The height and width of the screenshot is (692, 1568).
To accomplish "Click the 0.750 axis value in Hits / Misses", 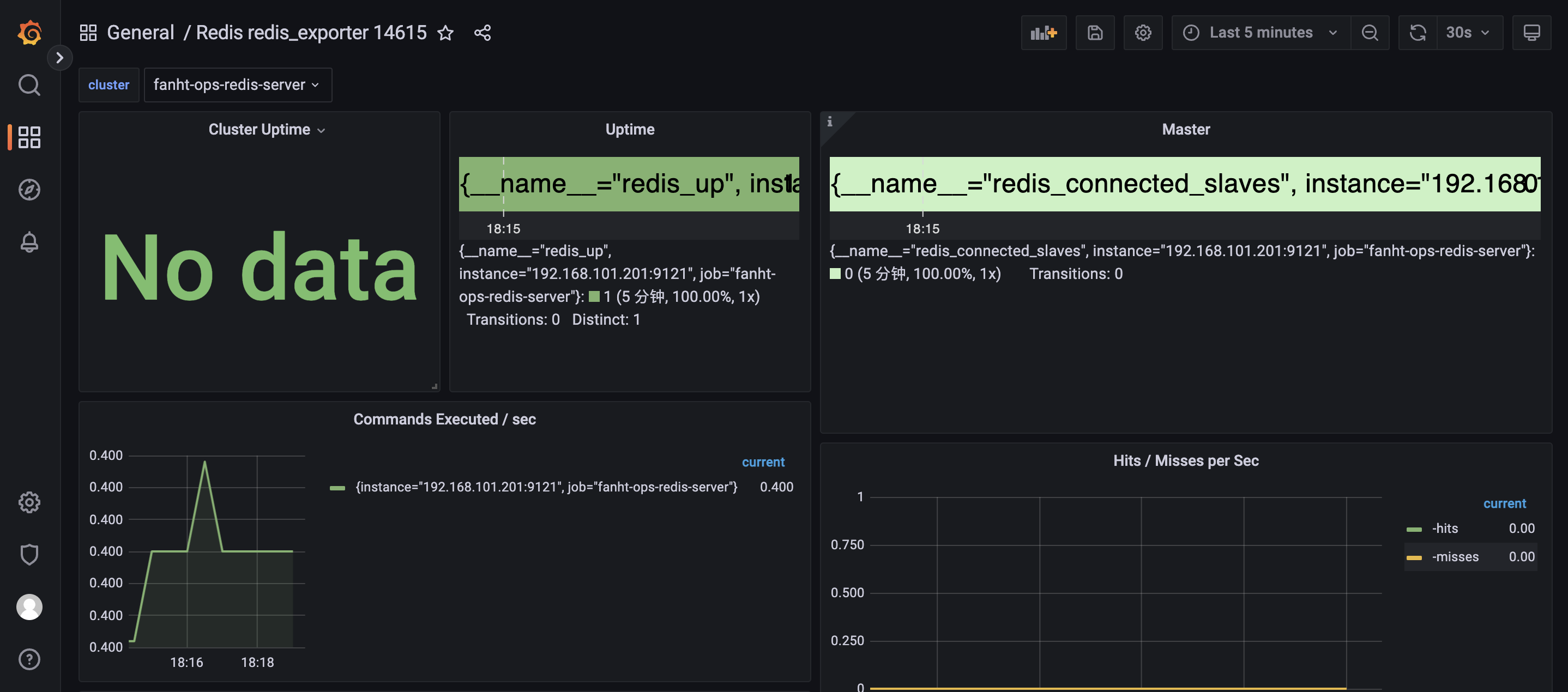I will pos(847,545).
